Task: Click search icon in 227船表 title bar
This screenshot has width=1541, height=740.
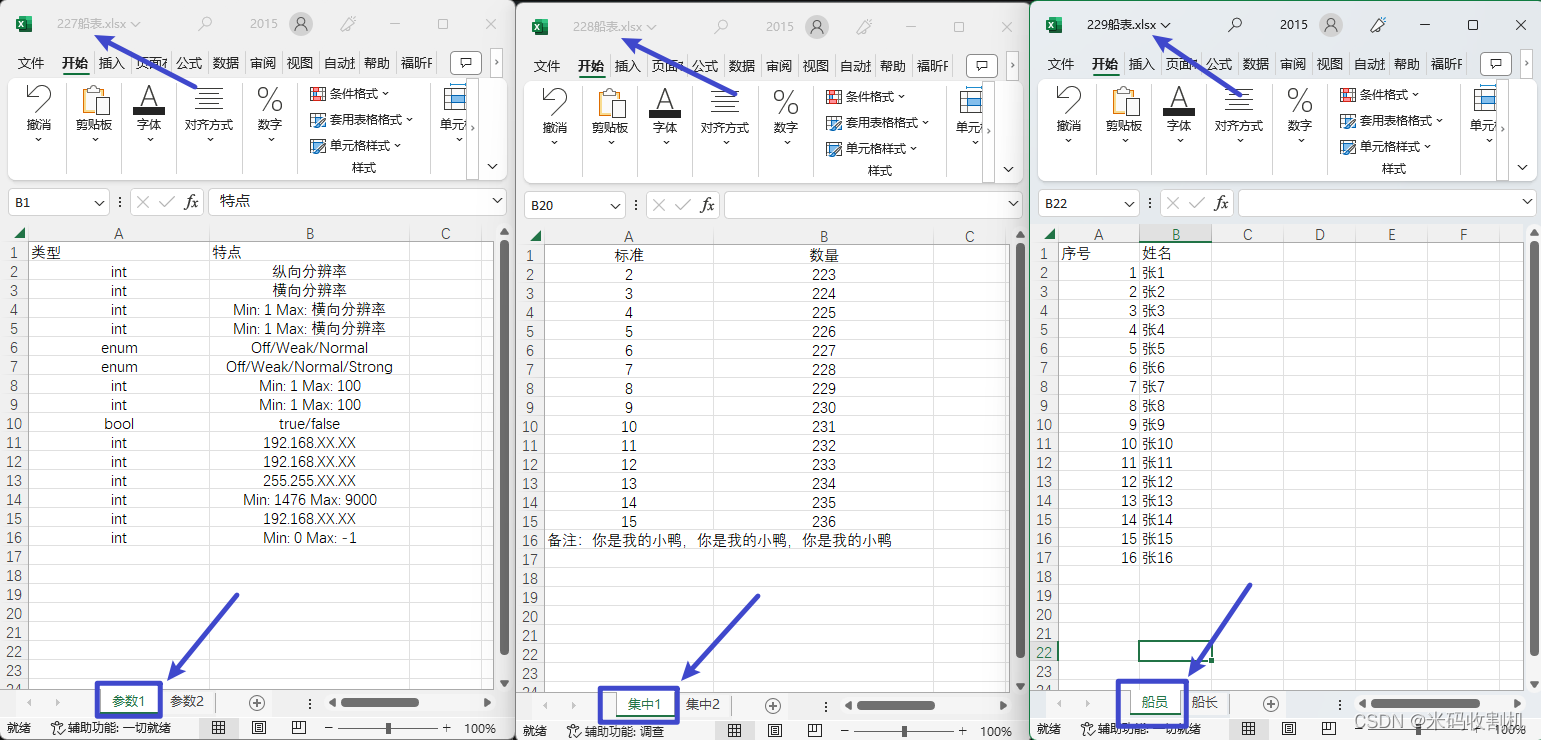Action: point(205,24)
